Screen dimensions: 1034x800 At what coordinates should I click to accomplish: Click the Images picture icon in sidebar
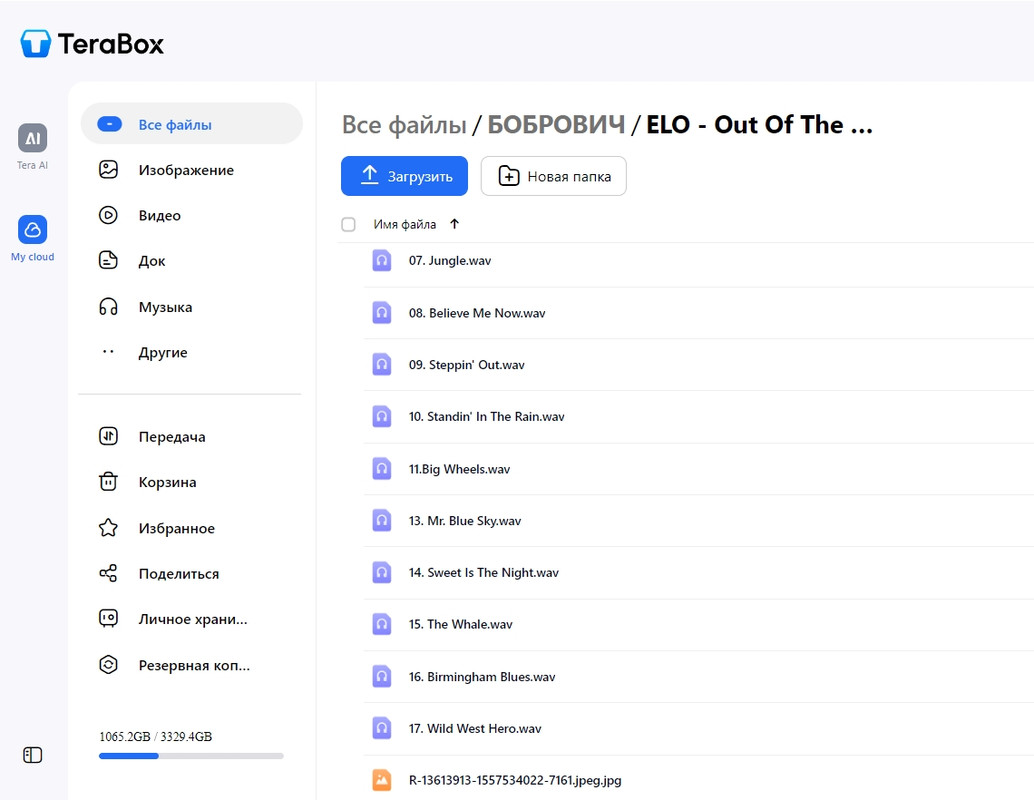108,169
